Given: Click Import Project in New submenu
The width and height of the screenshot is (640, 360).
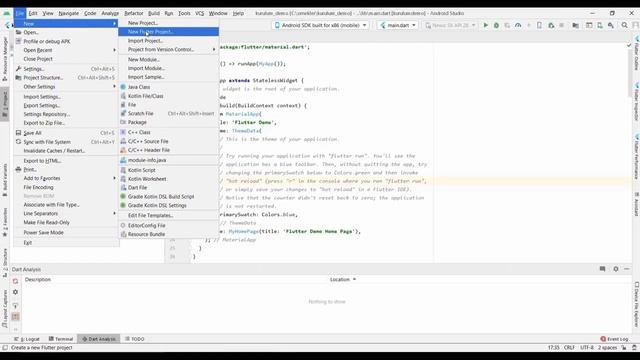Looking at the screenshot, I should (169, 41).
